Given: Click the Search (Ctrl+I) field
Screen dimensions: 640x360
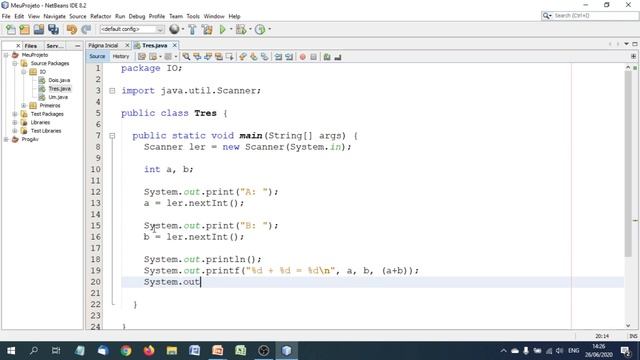Looking at the screenshot, I should pos(590,16).
